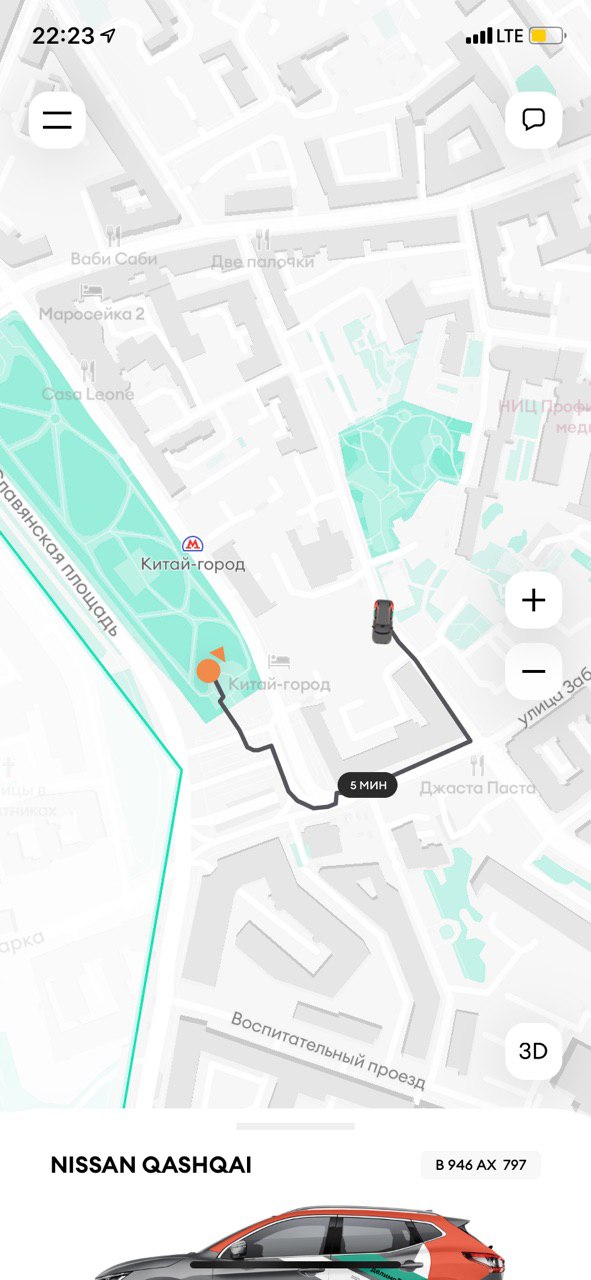The image size is (591, 1280).
Task: Select the Китай-город hotel marker
Action: [x=279, y=662]
